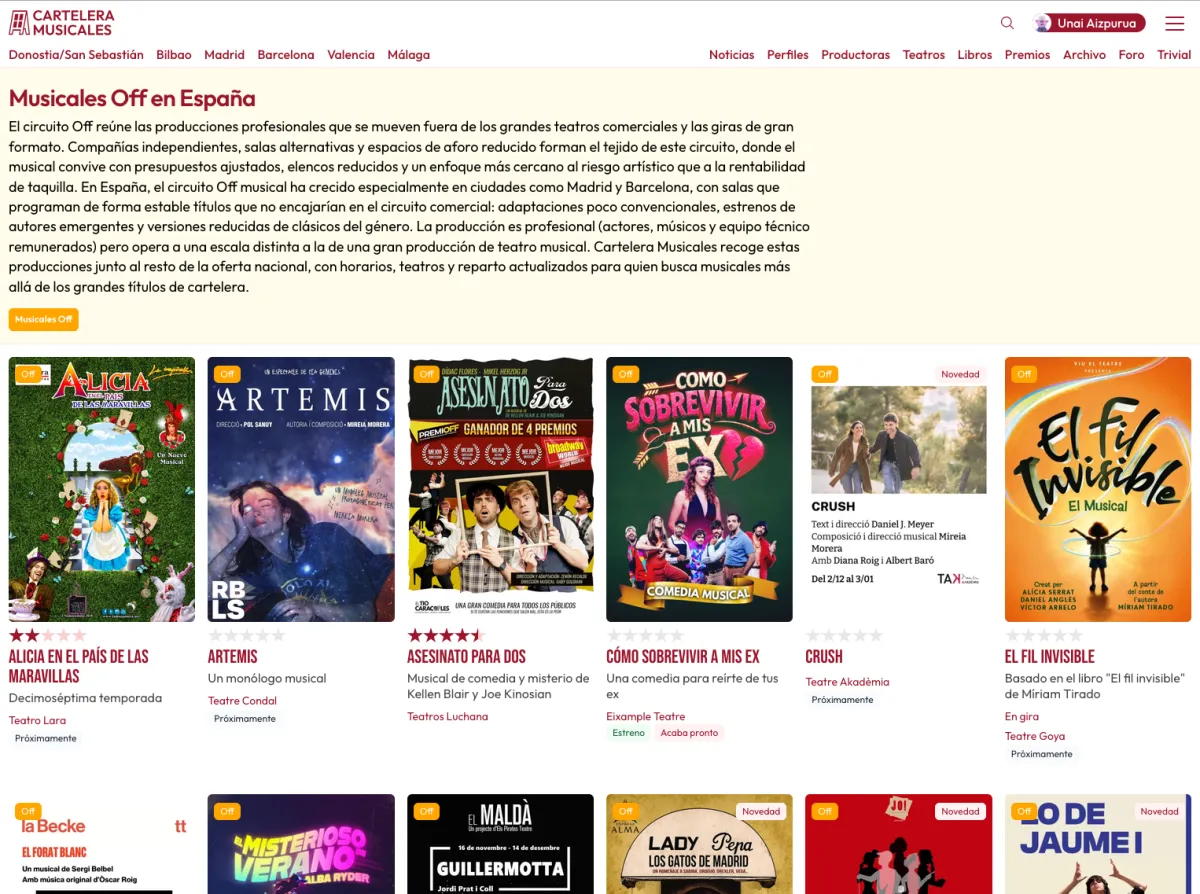Open the Unai Aizpurua profile button
Screen dimensions: 1200x894
(x=1089, y=23)
